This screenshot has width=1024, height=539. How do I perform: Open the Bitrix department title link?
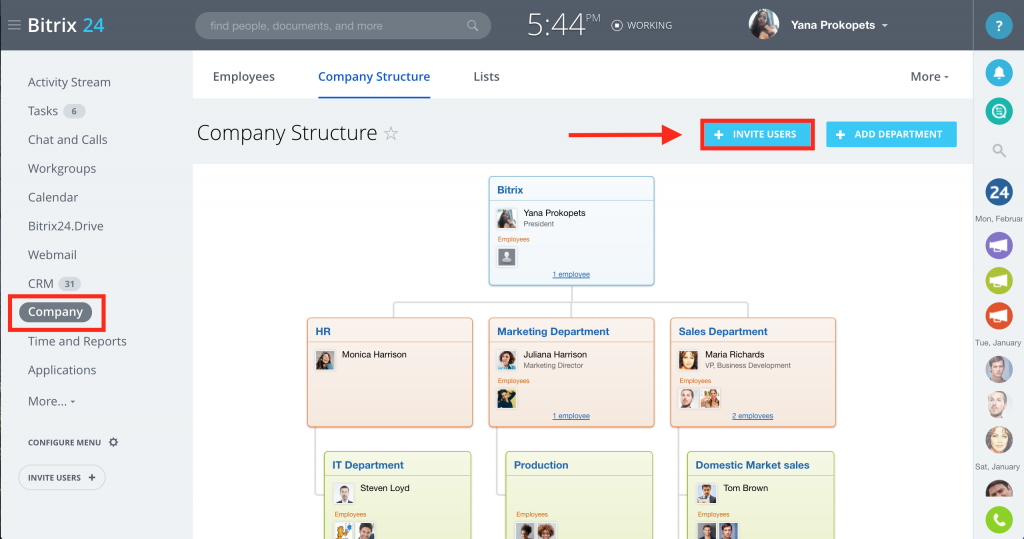click(510, 190)
